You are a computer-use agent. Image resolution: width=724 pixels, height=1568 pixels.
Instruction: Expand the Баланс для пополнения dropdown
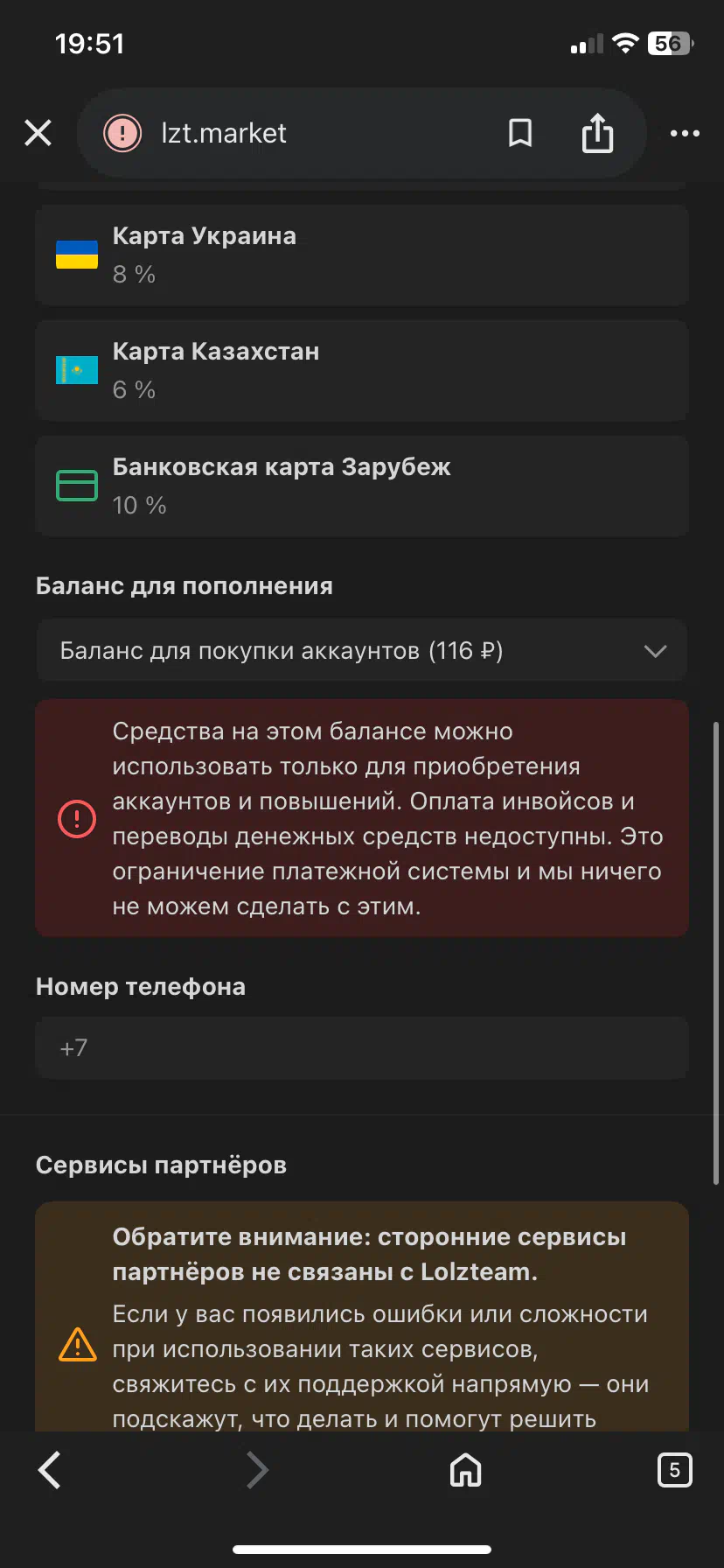(x=350, y=650)
